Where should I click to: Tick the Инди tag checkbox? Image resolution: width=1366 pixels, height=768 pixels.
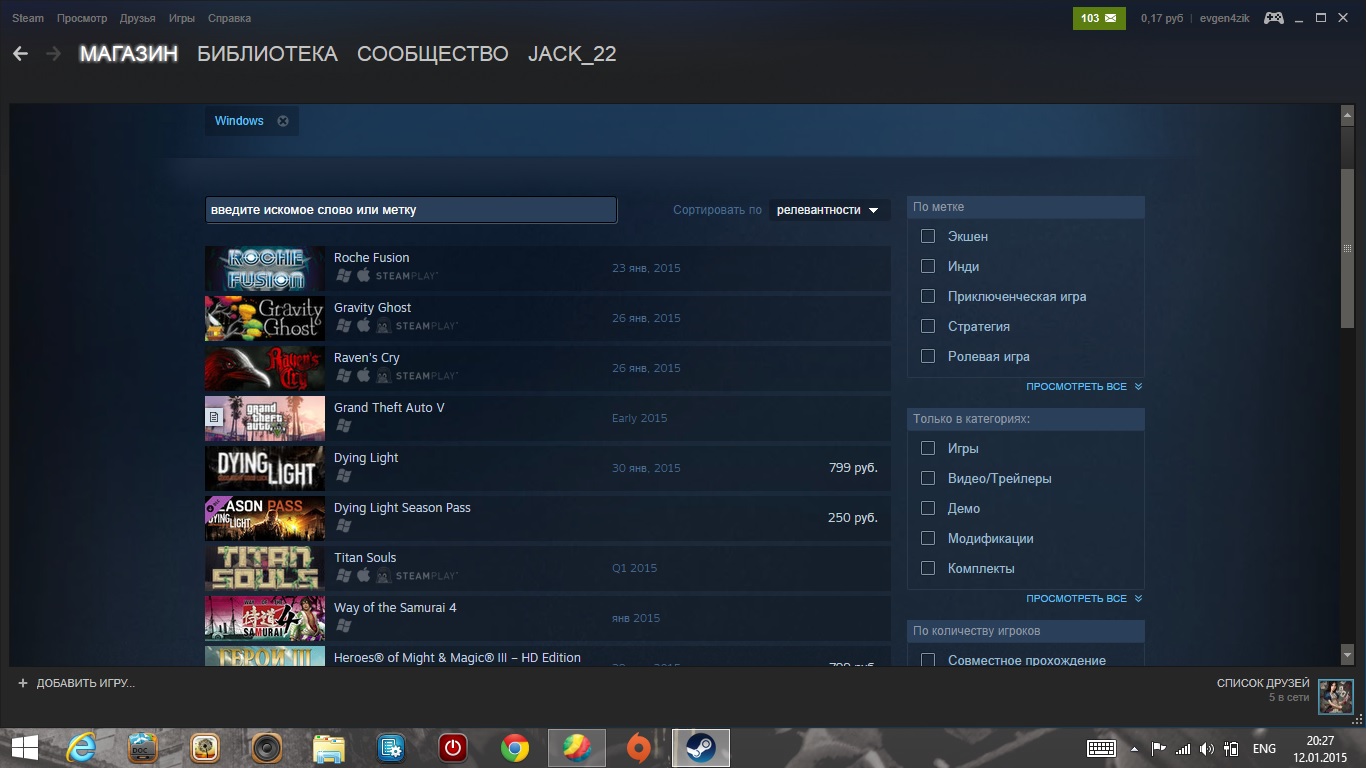coord(928,266)
